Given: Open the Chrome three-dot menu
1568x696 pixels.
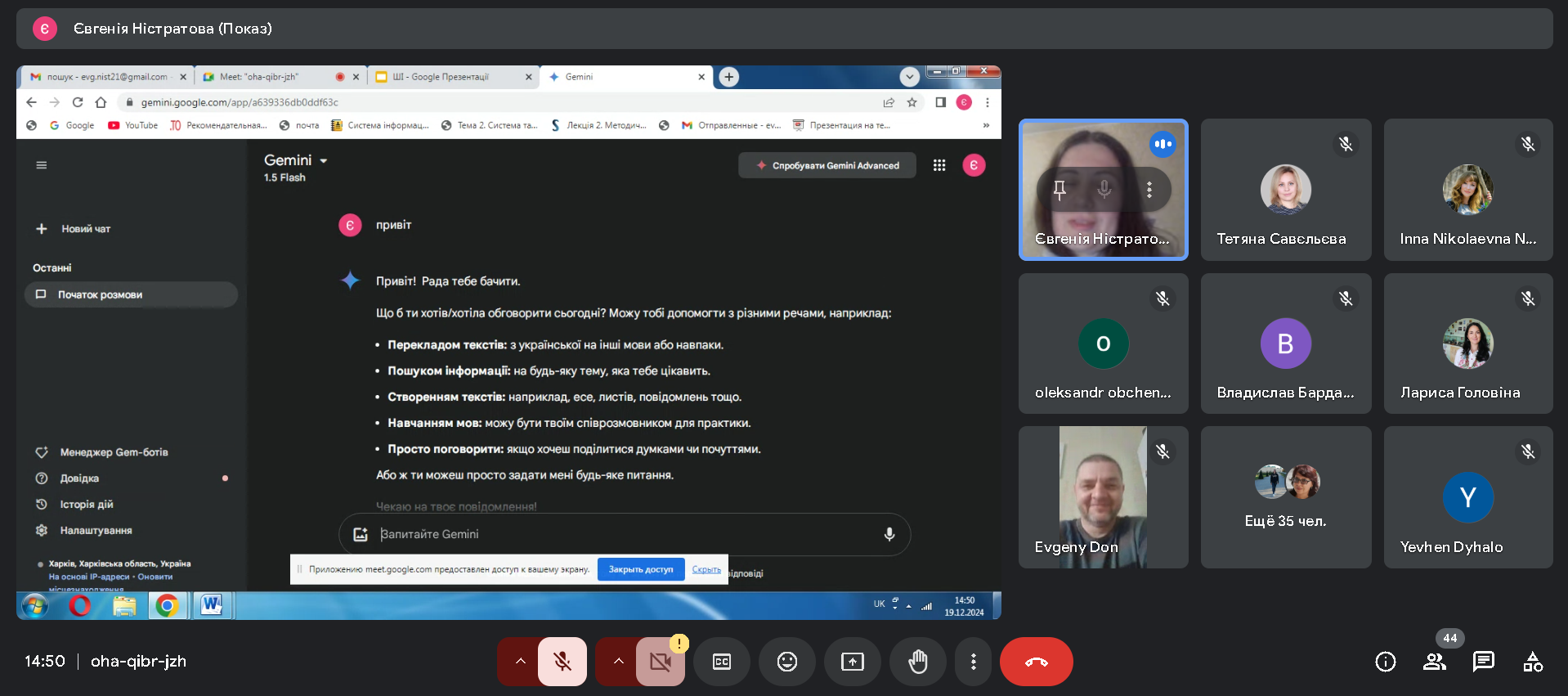Looking at the screenshot, I should point(988,102).
